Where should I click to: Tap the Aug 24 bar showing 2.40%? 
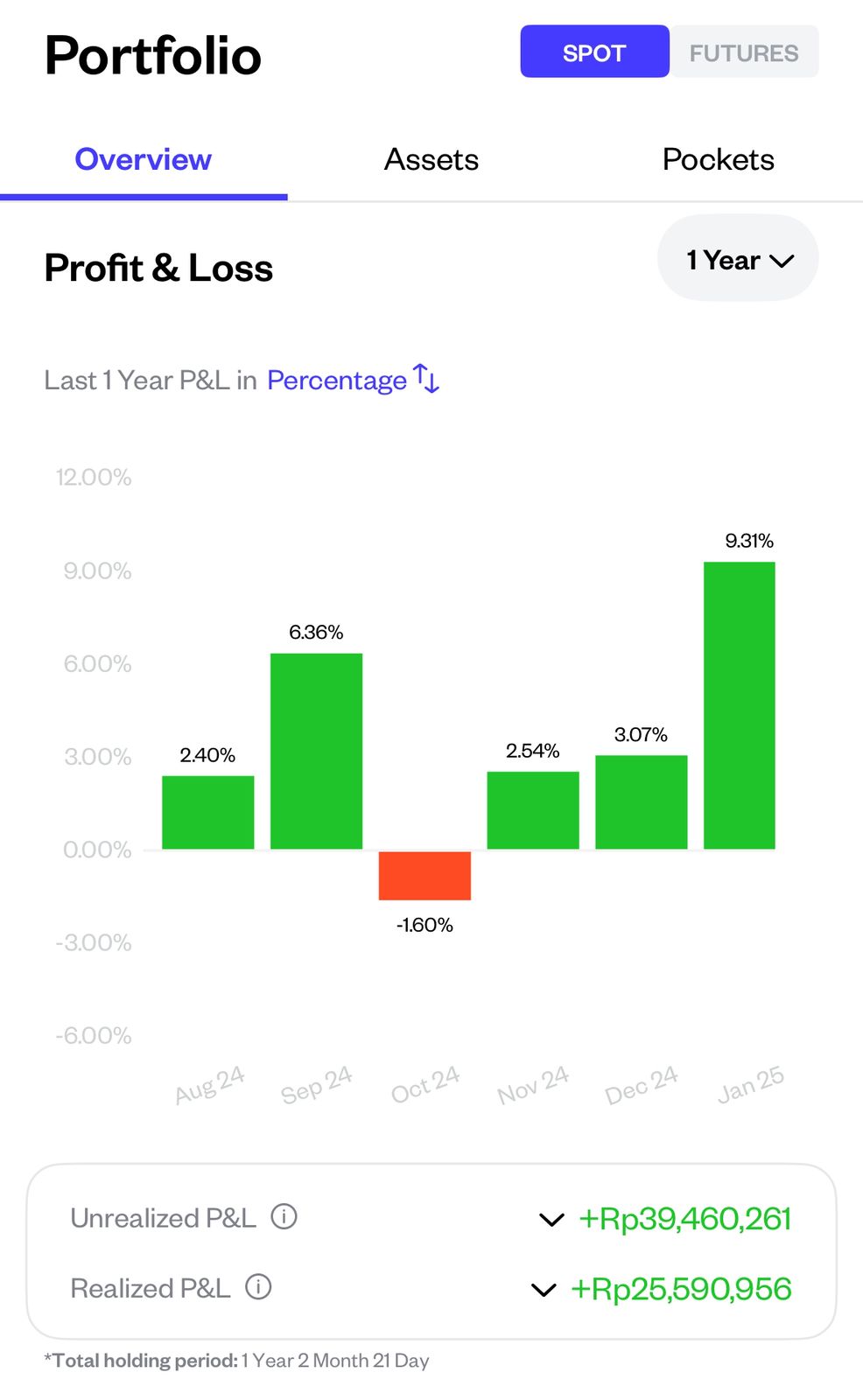[208, 812]
